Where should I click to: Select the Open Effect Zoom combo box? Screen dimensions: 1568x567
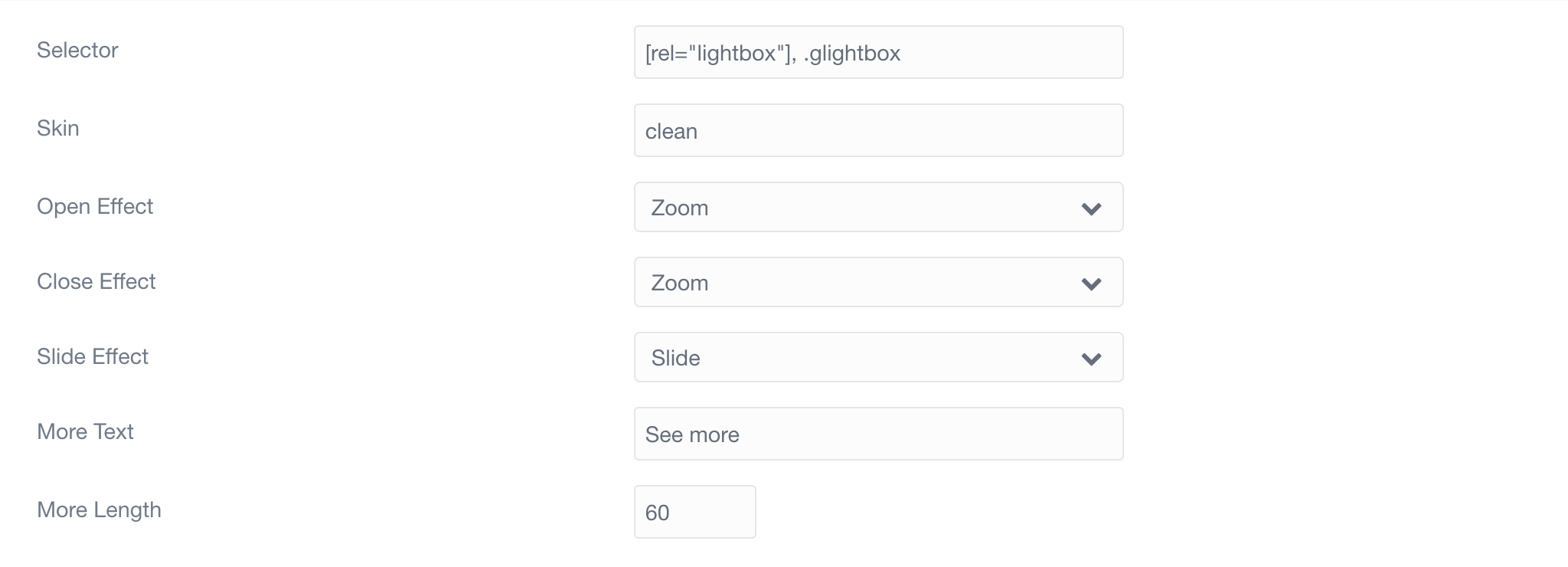[878, 207]
